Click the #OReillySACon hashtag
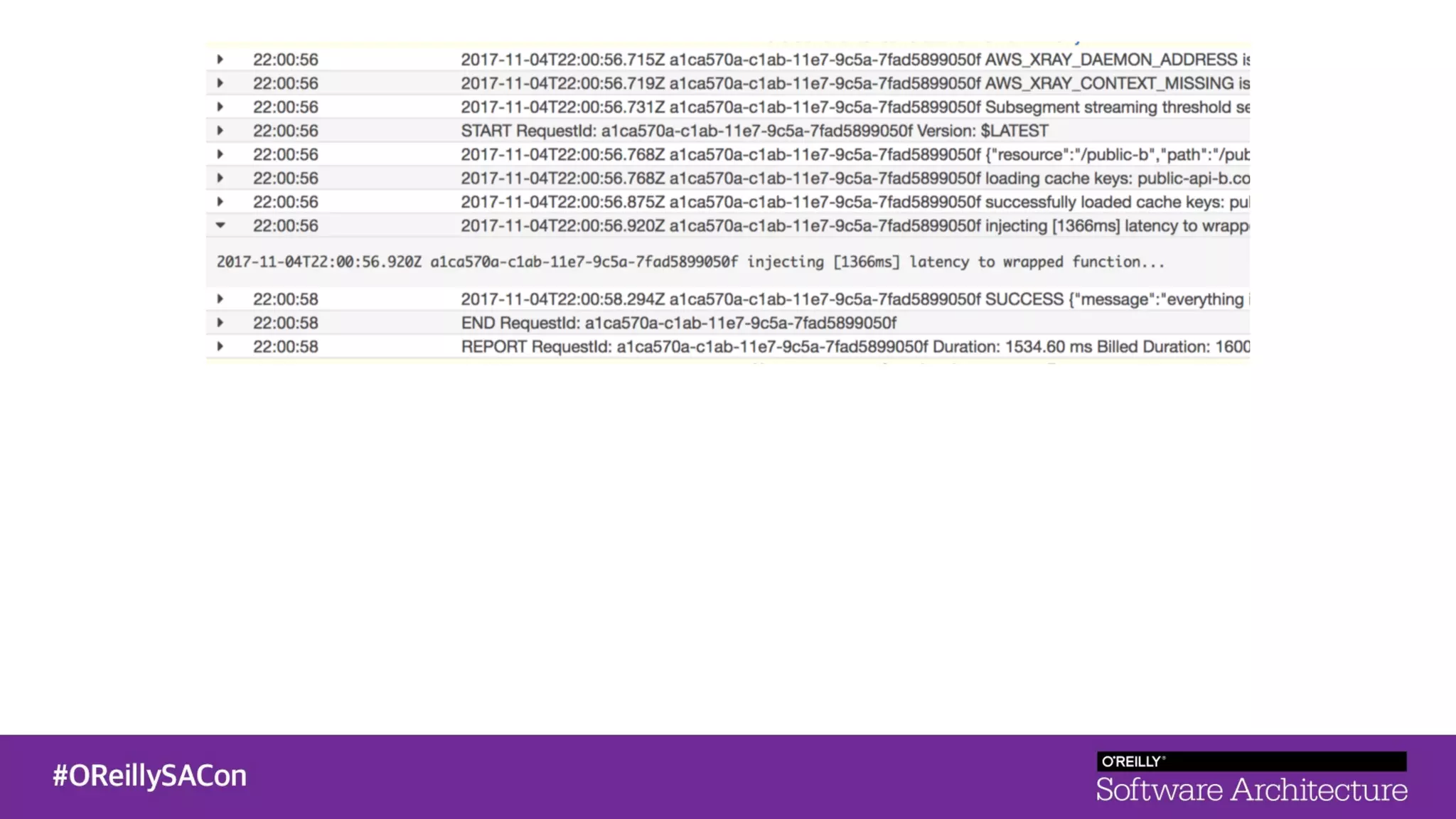The image size is (1456, 819). 149,776
